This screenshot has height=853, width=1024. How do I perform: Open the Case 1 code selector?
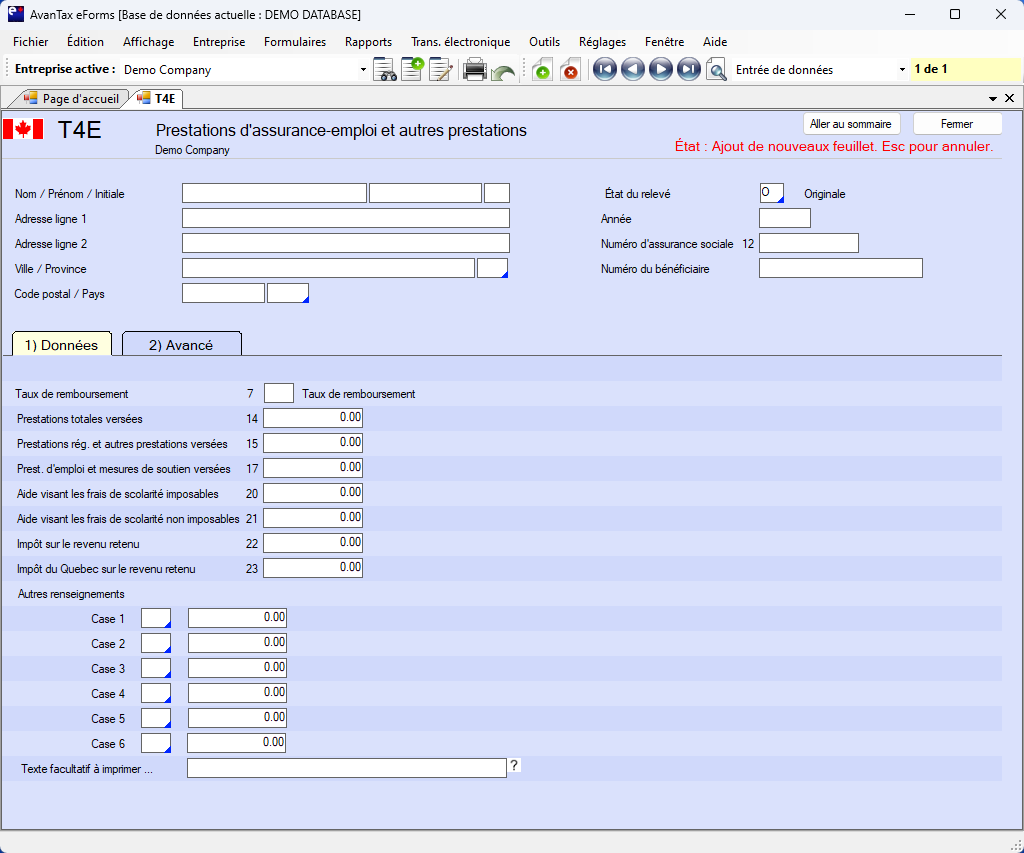coord(156,618)
